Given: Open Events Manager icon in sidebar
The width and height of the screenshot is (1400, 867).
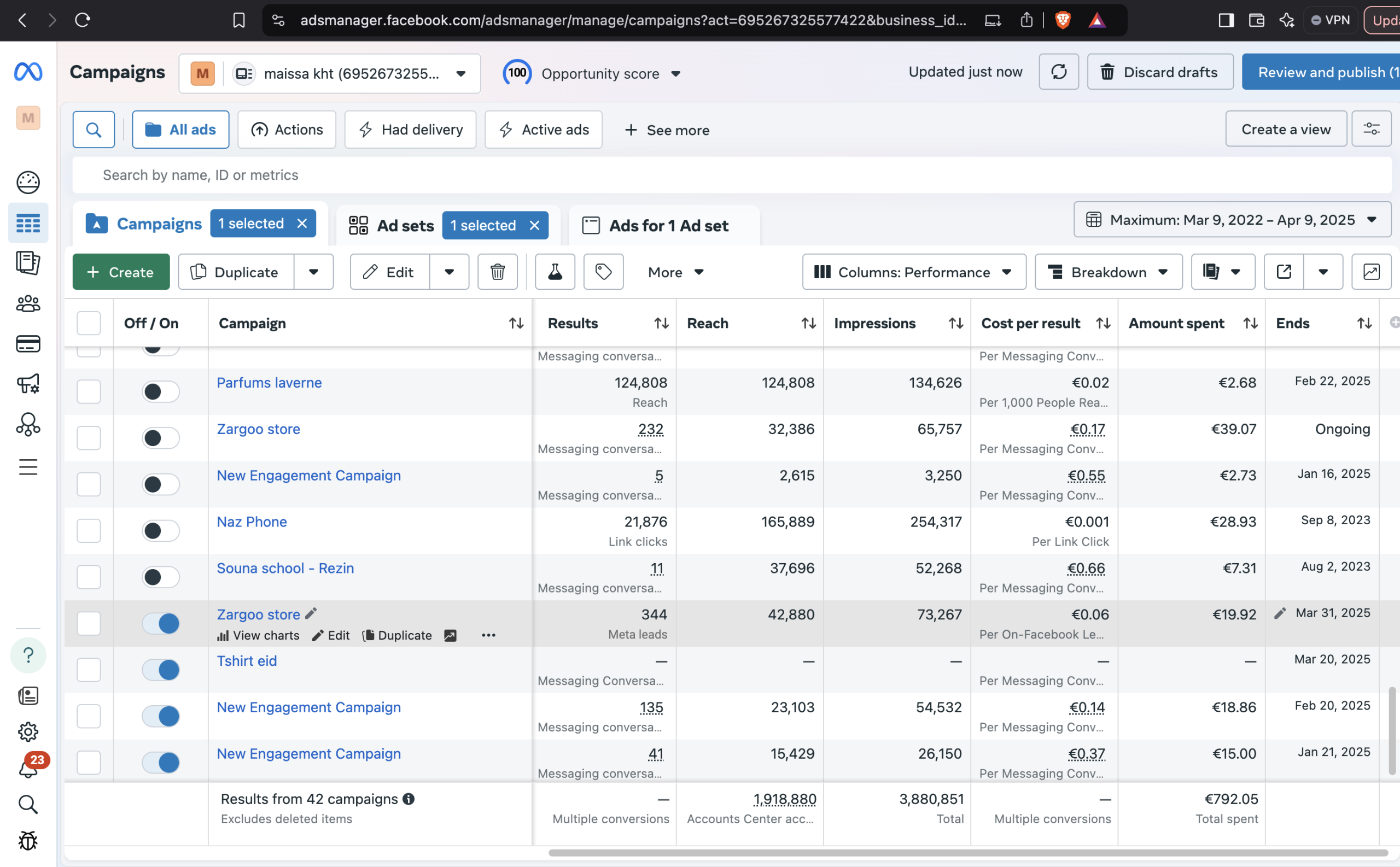Looking at the screenshot, I should (x=28, y=424).
